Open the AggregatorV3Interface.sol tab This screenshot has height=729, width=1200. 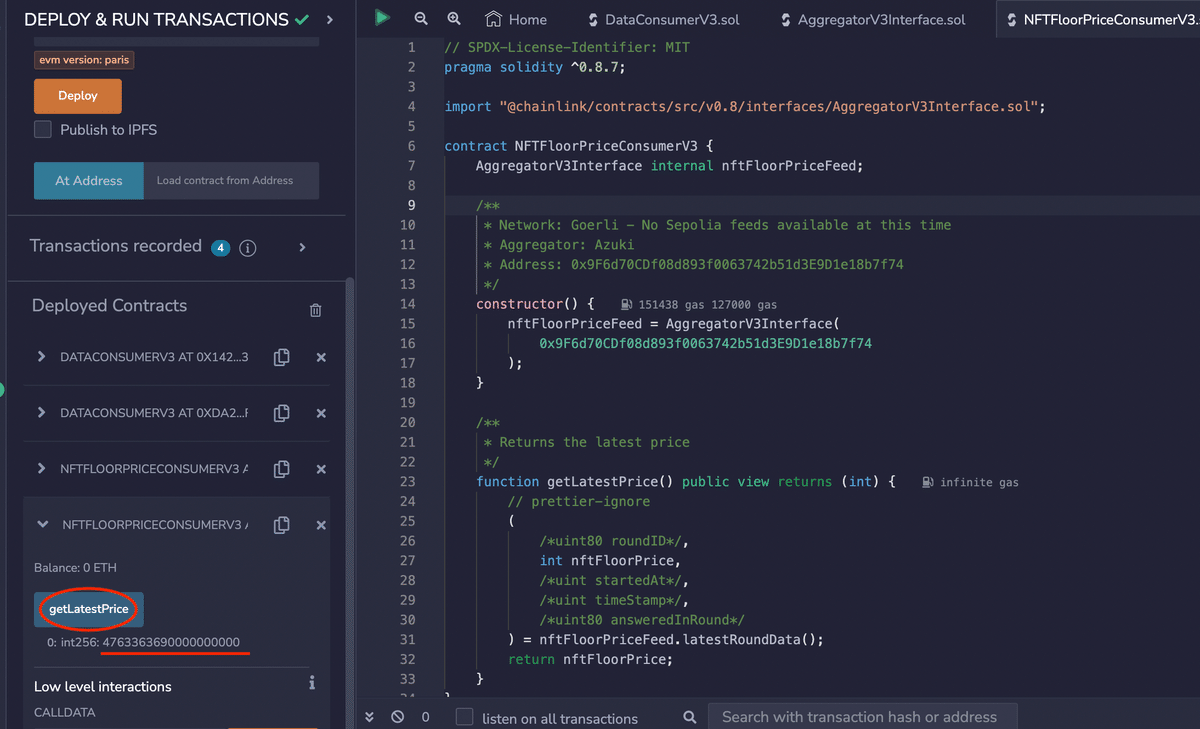[872, 19]
